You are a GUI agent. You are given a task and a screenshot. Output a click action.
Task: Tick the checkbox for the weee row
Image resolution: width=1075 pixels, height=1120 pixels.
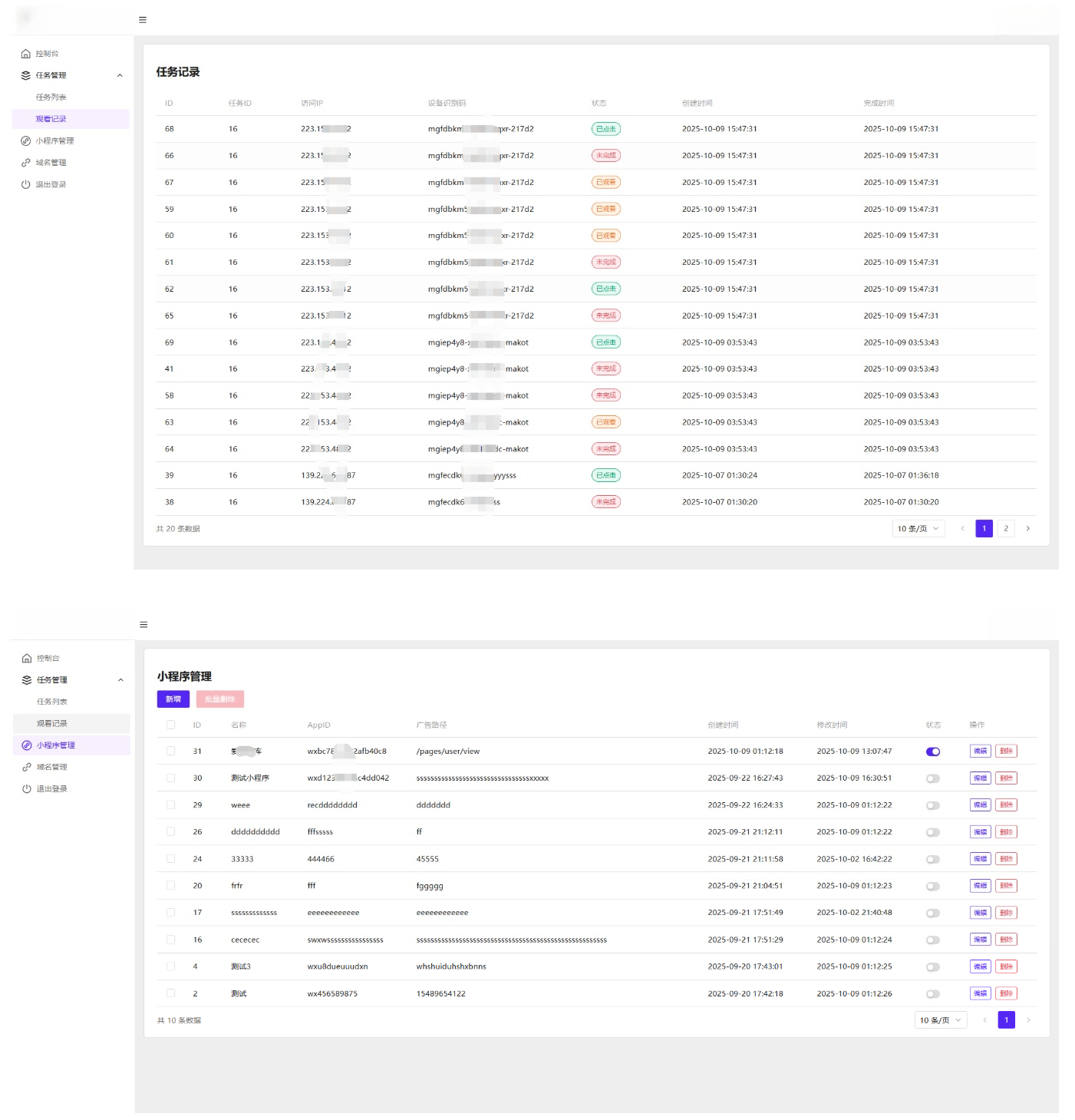pos(170,805)
